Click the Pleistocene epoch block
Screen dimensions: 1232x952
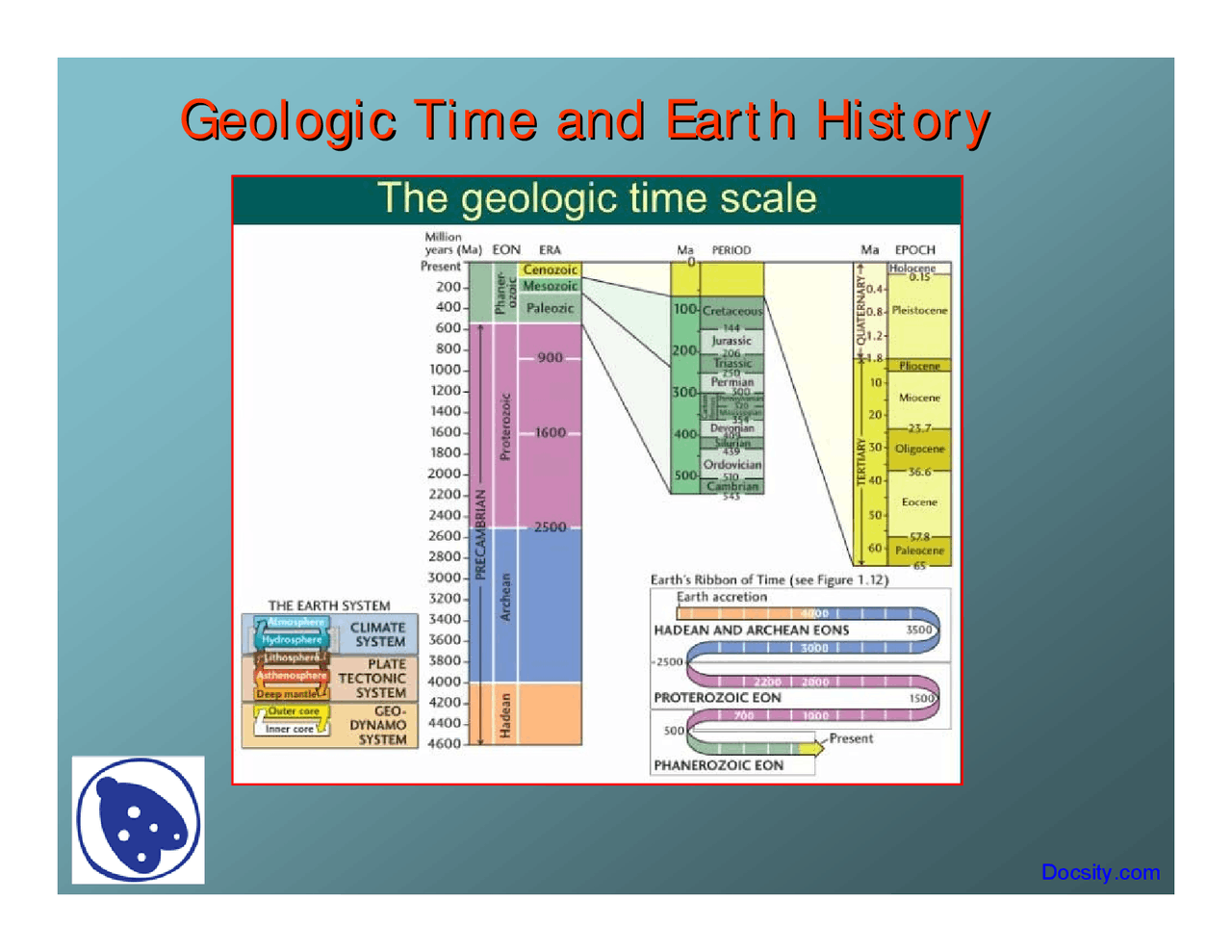[919, 311]
